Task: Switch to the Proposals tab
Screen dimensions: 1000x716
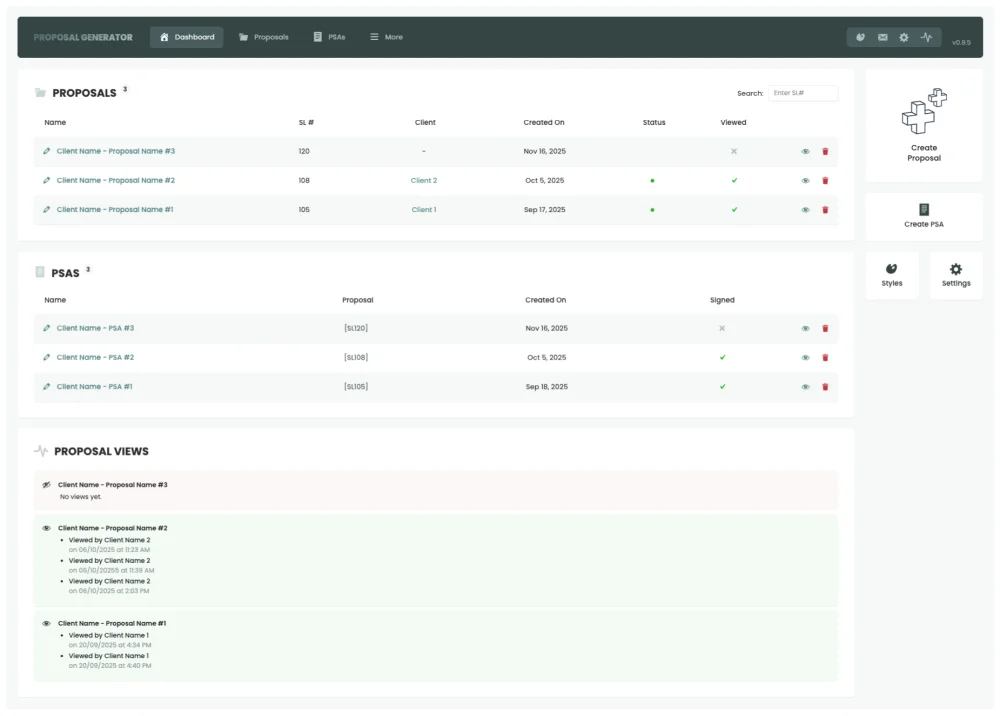Action: click(x=265, y=36)
